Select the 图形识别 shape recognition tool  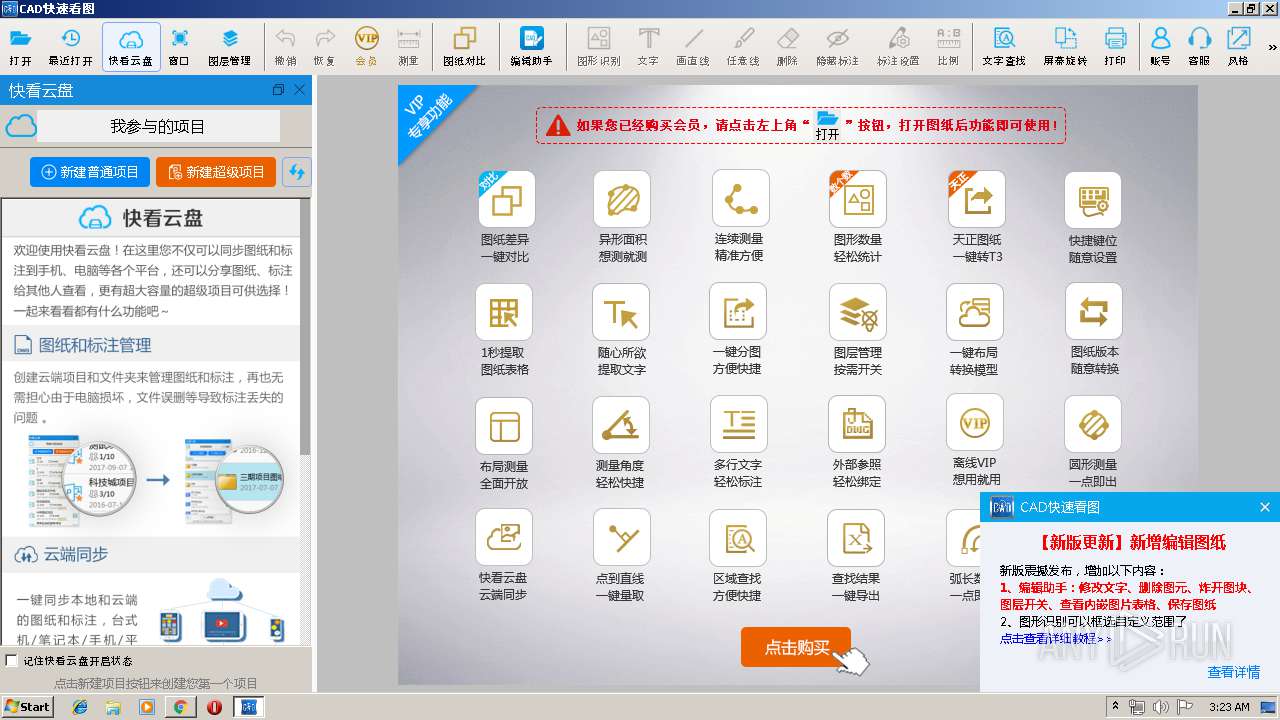(x=599, y=46)
